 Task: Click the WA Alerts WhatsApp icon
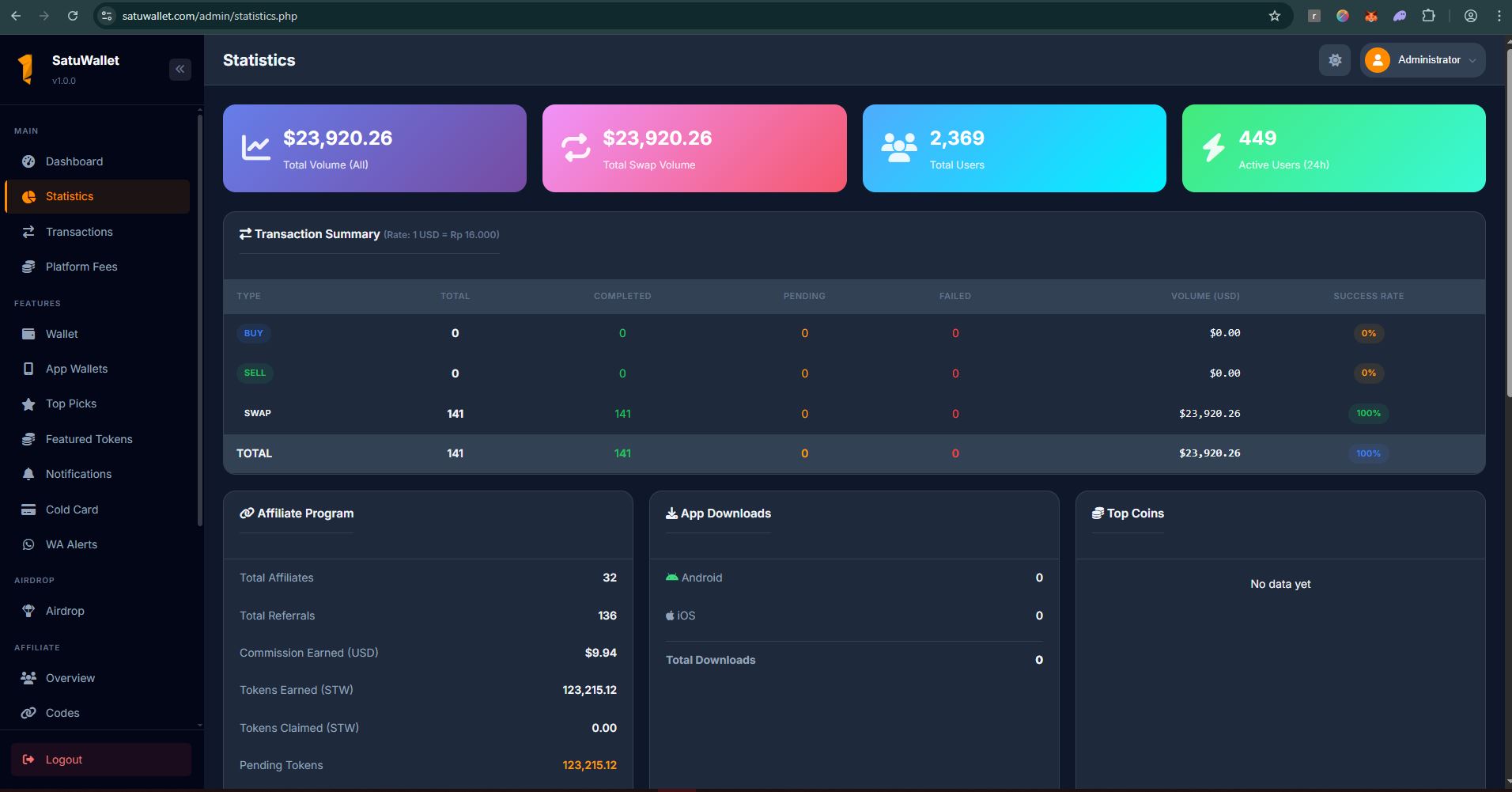[x=28, y=544]
